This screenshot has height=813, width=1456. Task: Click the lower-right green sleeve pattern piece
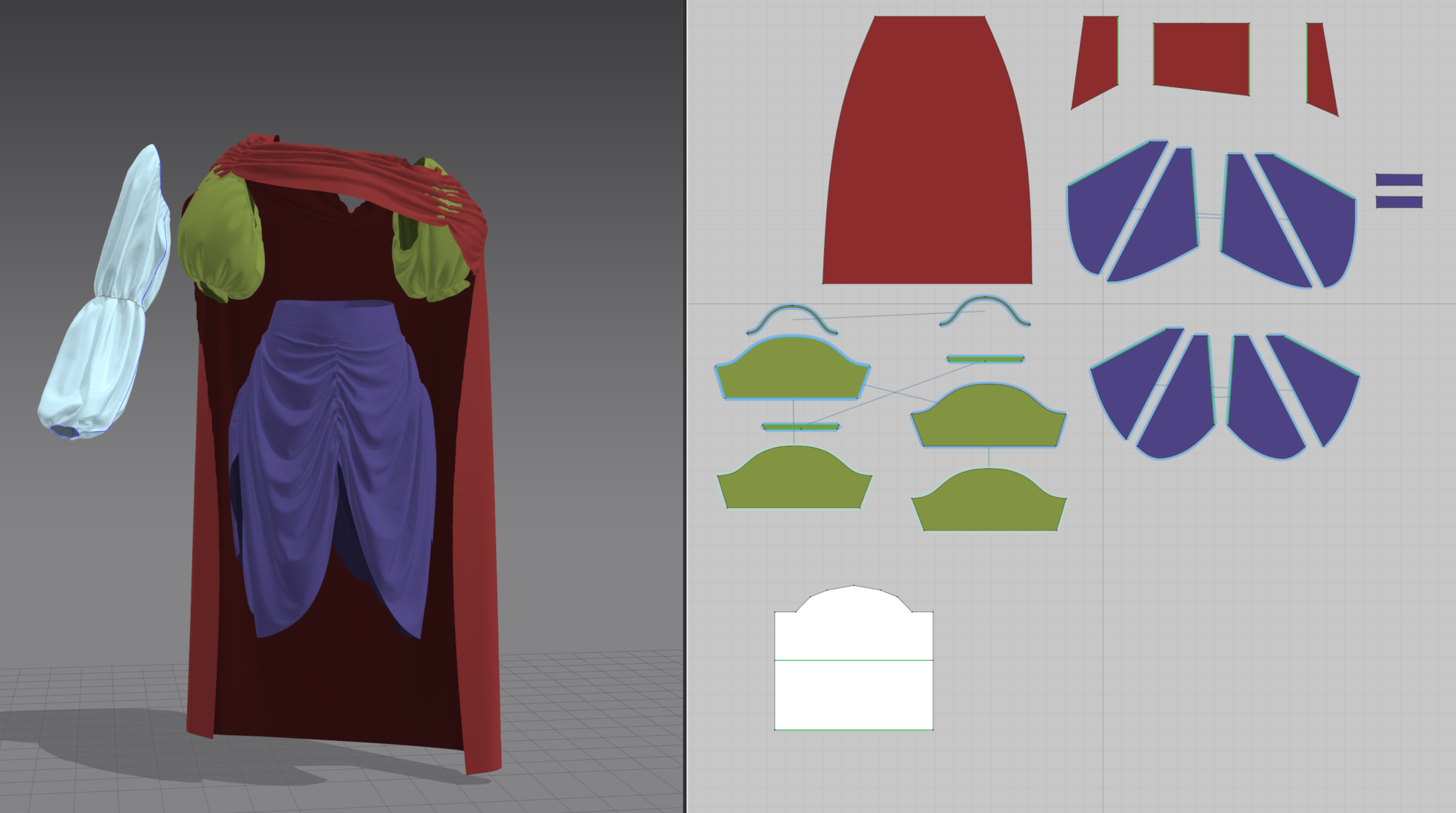(x=989, y=504)
